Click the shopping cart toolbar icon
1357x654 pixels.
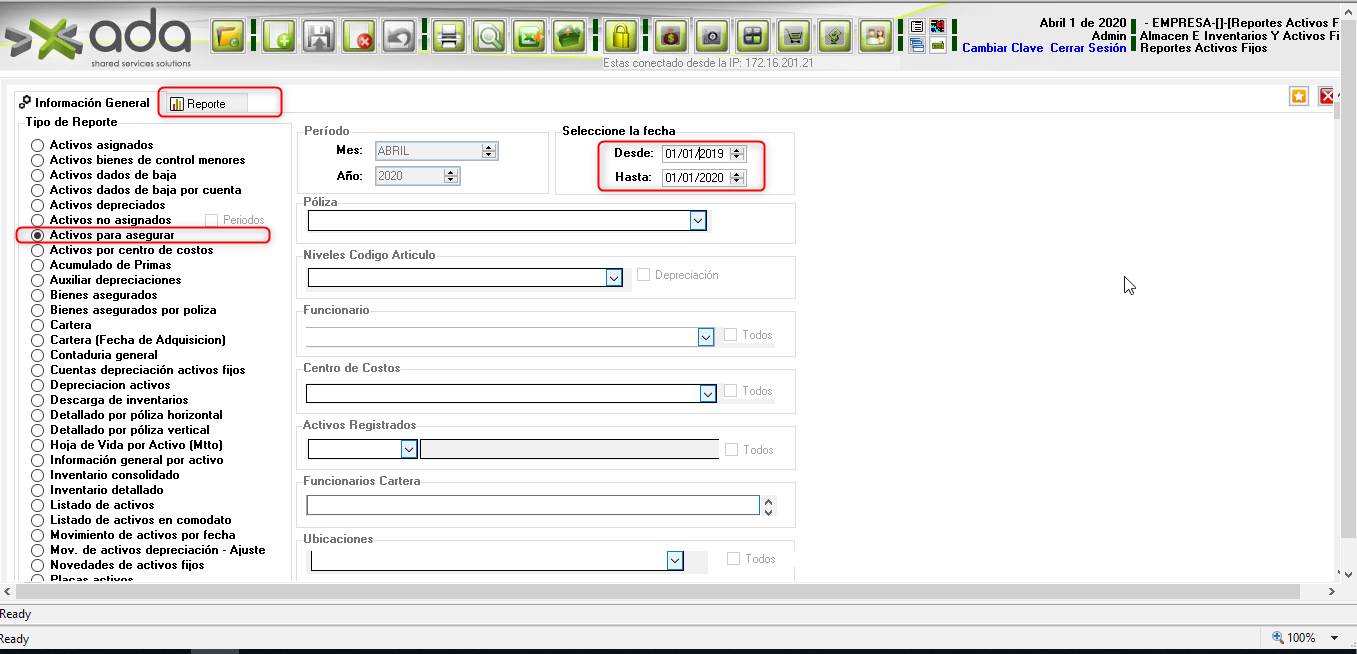(x=794, y=38)
